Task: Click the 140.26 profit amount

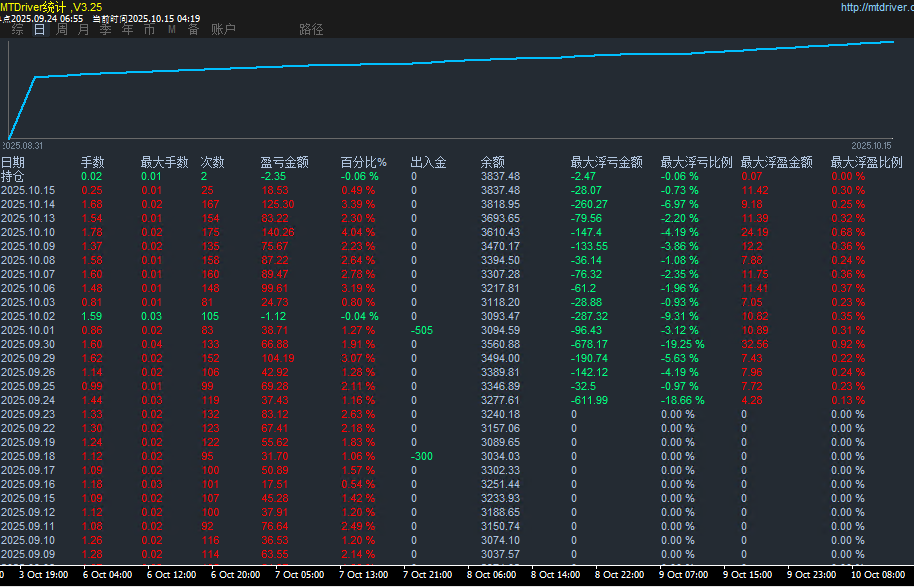Action: pos(277,232)
